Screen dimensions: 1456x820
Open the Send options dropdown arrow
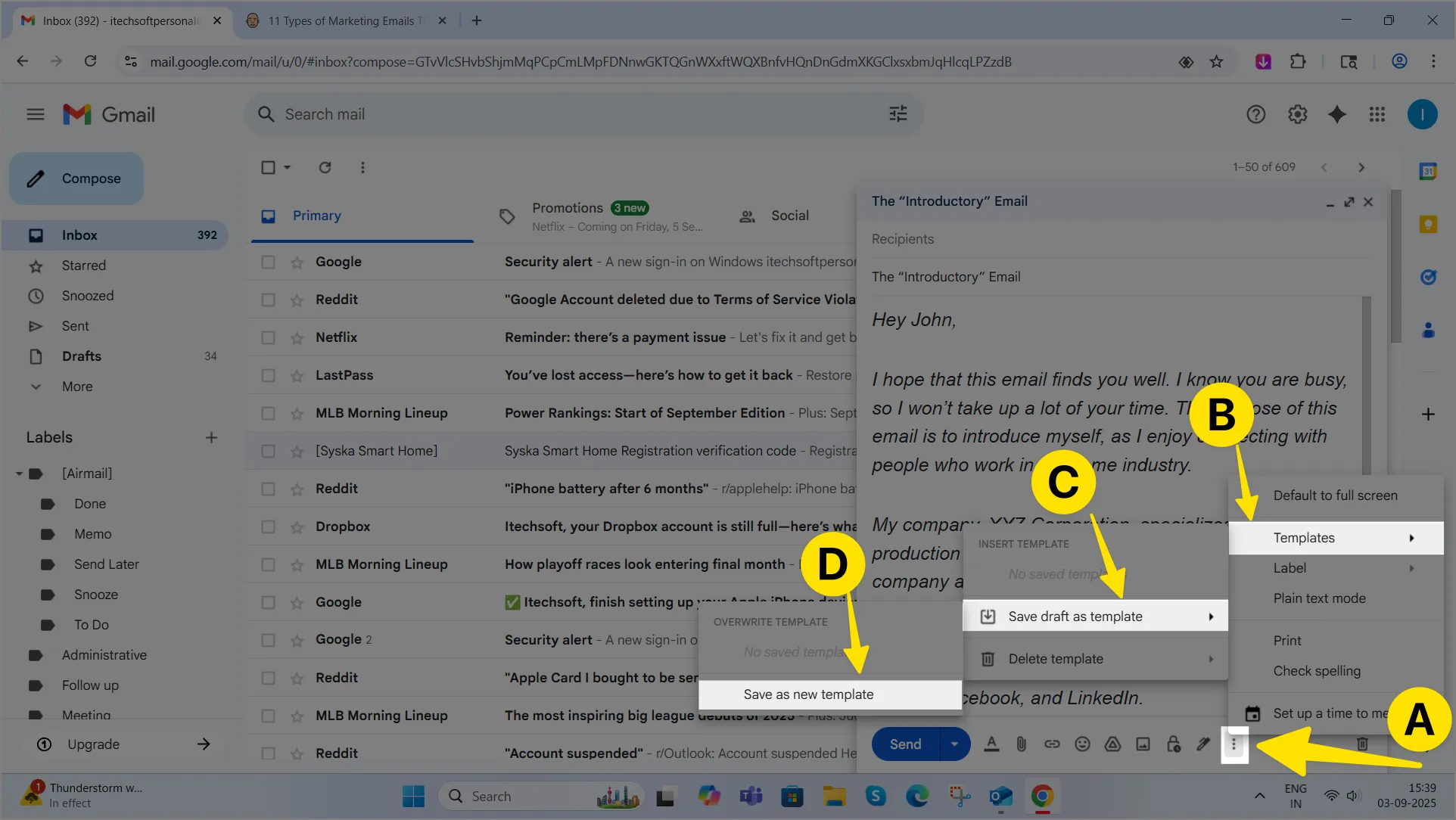tap(954, 744)
